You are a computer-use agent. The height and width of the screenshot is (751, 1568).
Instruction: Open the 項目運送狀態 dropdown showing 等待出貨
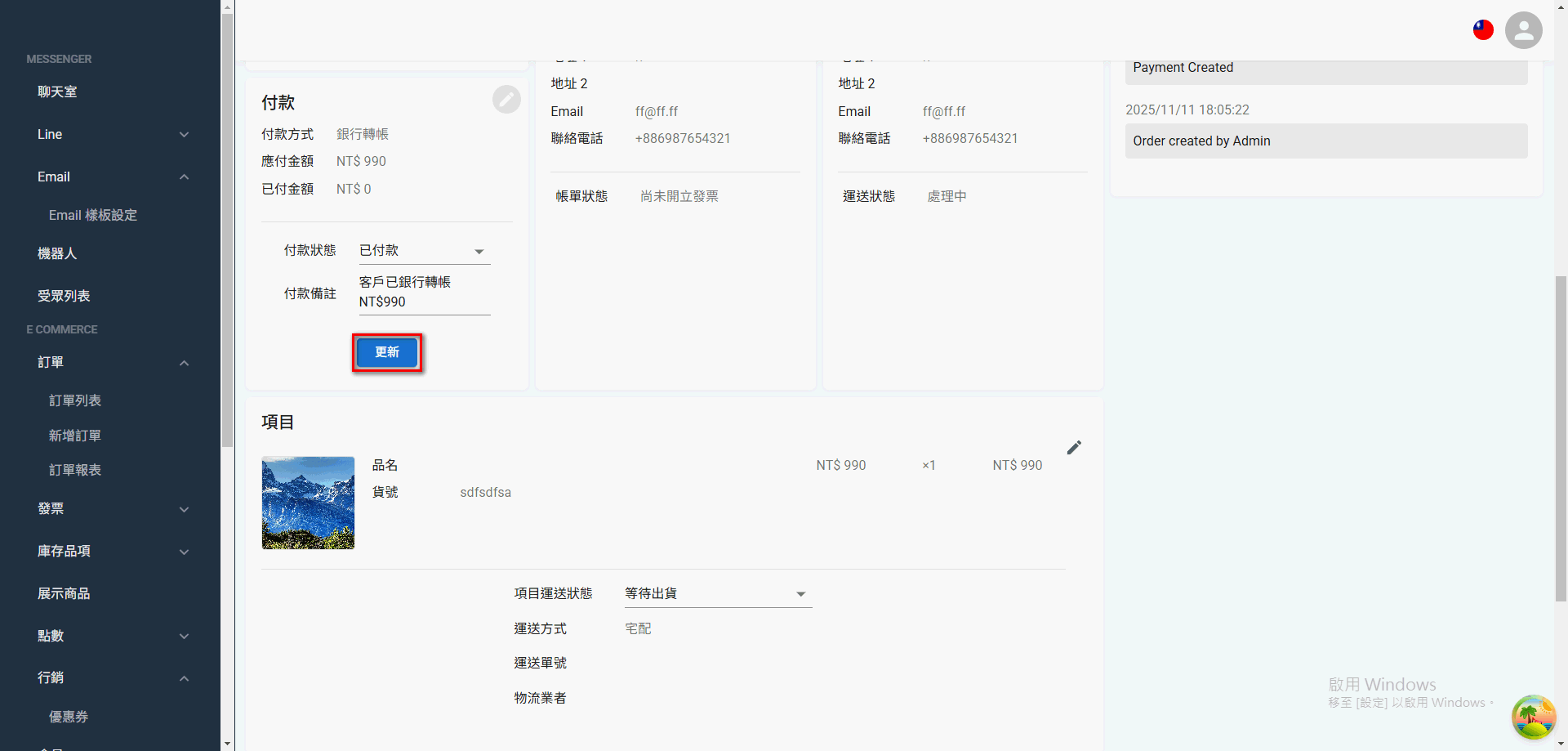718,594
